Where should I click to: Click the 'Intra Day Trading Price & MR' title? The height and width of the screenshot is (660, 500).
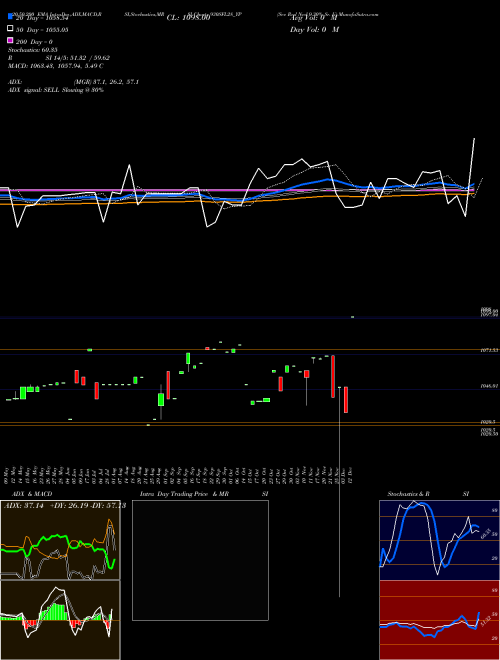click(x=184, y=494)
